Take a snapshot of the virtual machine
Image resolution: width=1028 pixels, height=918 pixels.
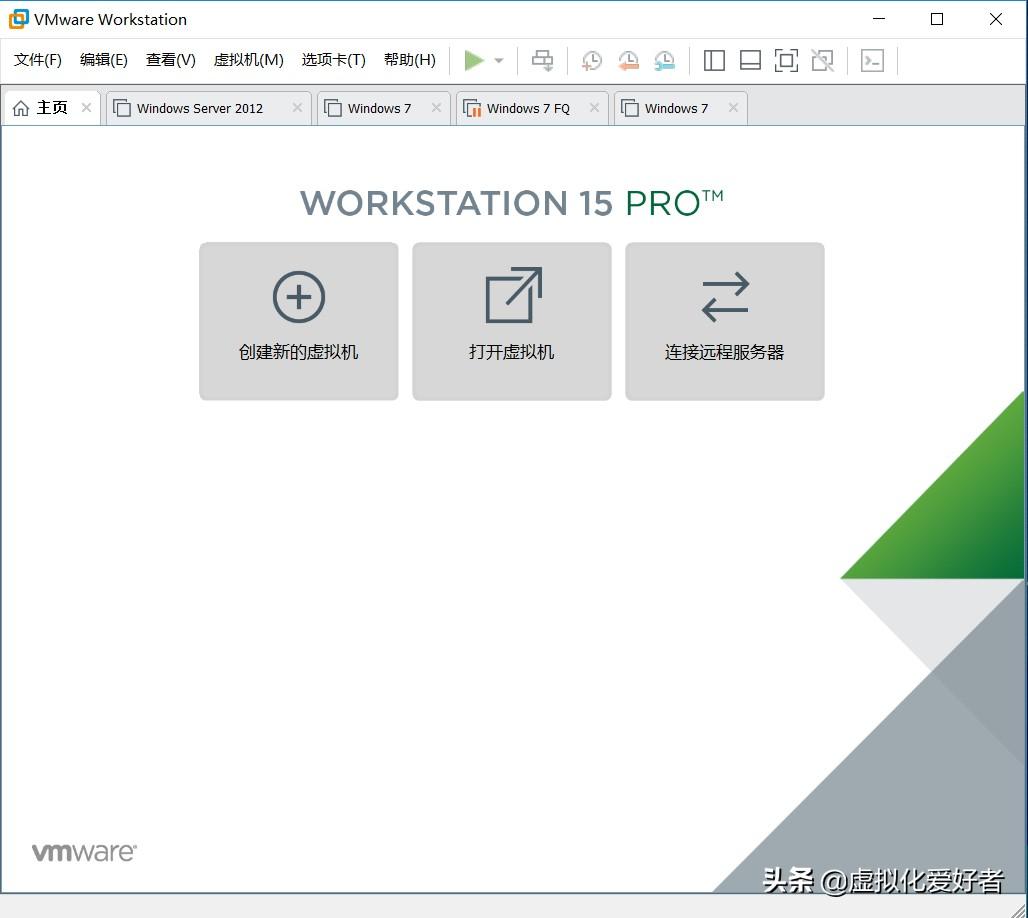pos(592,60)
